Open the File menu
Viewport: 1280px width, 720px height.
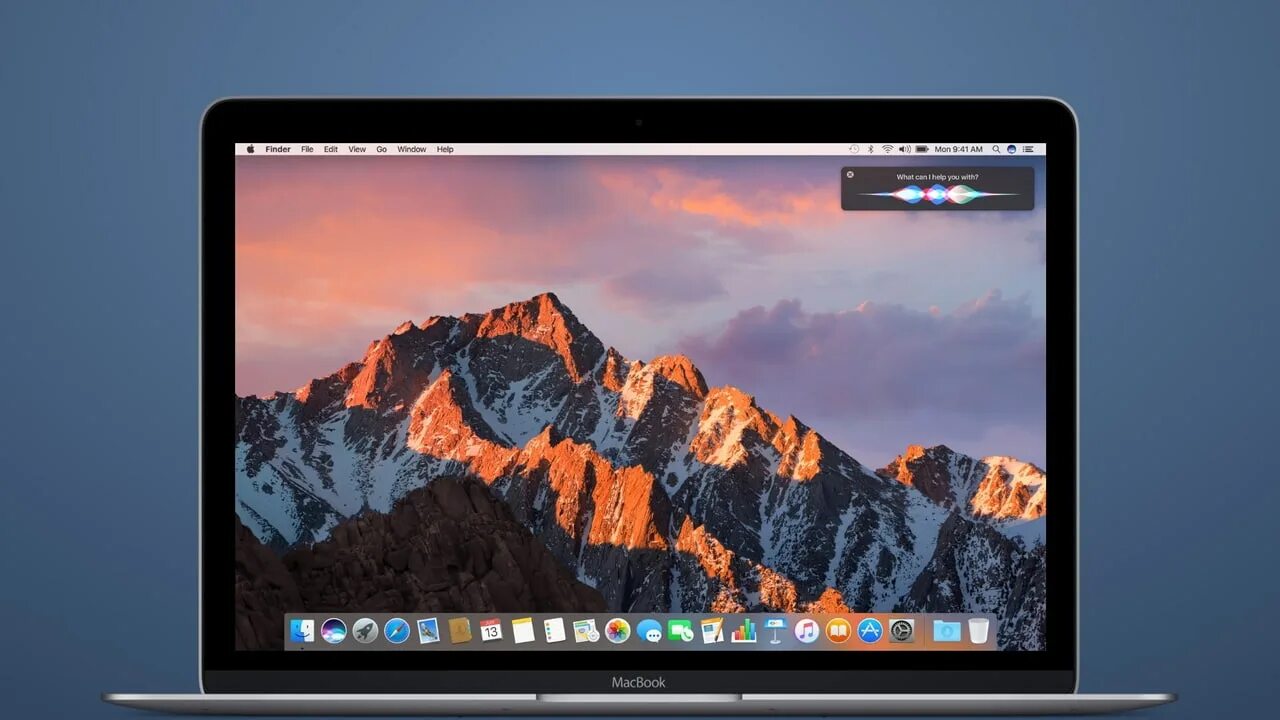pos(307,149)
